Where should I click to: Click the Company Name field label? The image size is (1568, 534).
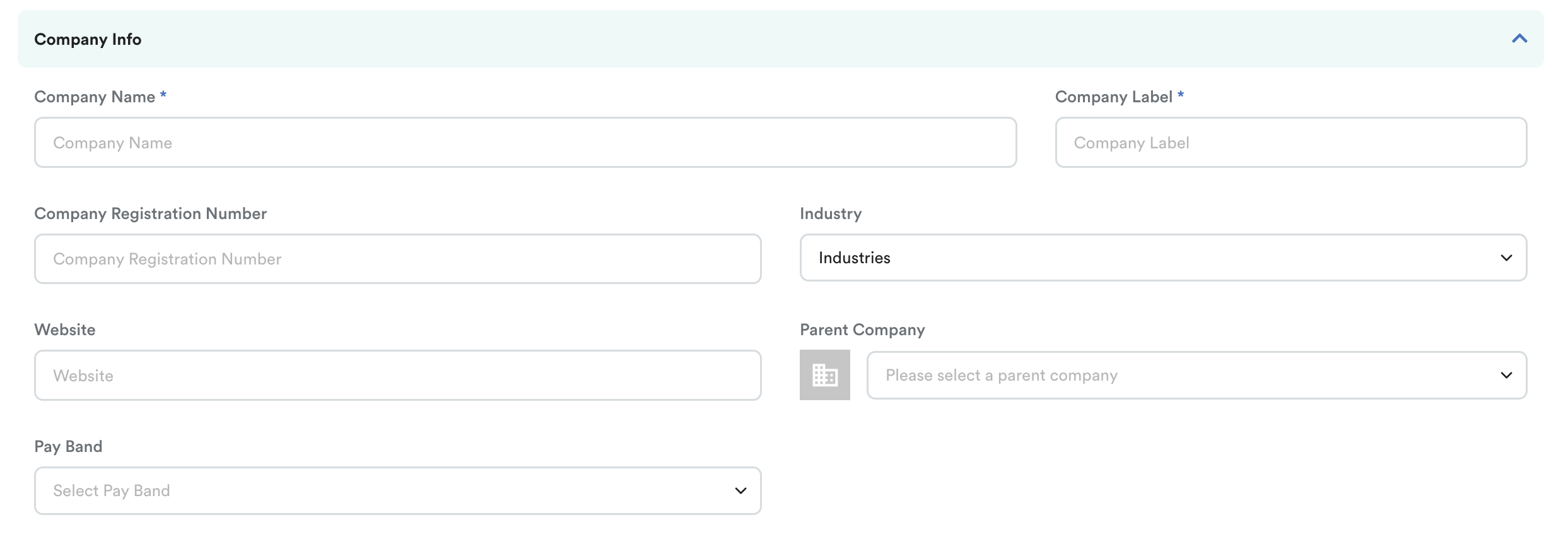(95, 97)
